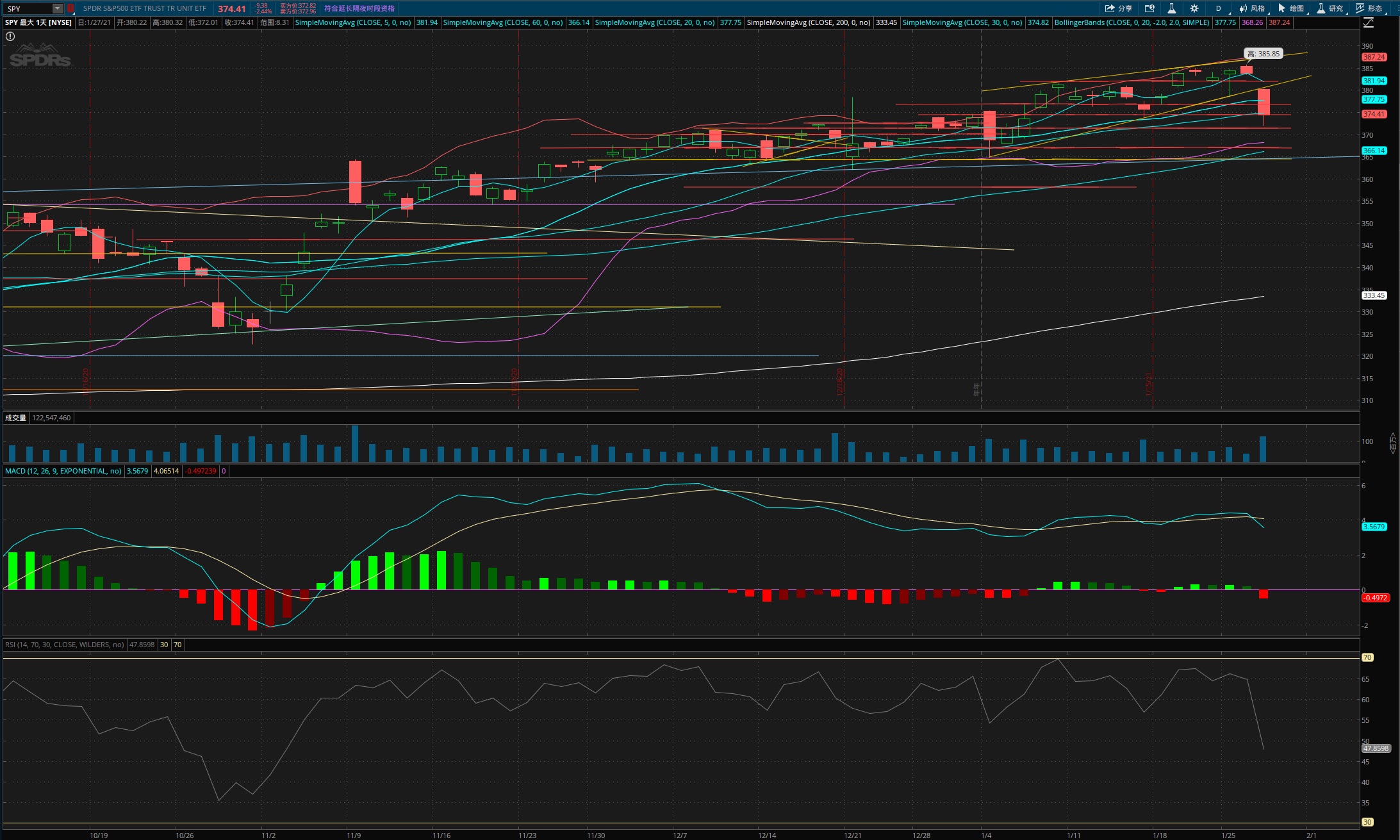Click the SPY 最大 1天 [NYSE] label
Screen dimensions: 1400x840
point(38,22)
